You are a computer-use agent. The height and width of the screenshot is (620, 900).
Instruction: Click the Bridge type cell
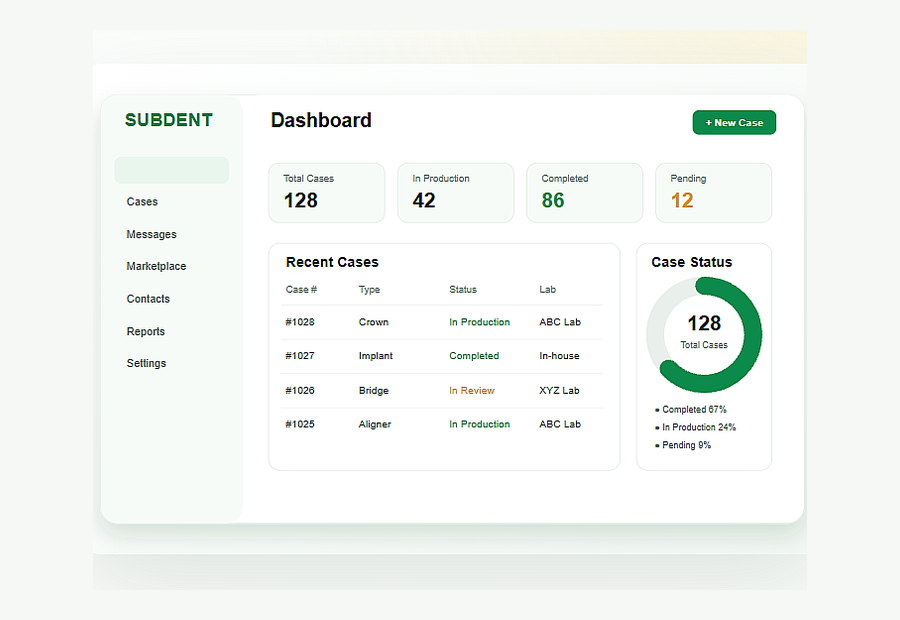tap(374, 390)
